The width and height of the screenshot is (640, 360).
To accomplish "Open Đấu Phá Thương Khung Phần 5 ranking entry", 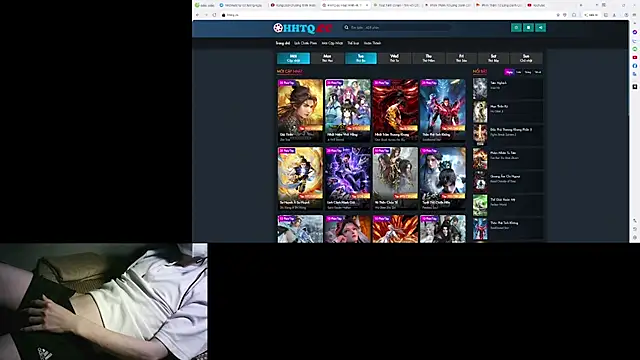I will tap(511, 129).
